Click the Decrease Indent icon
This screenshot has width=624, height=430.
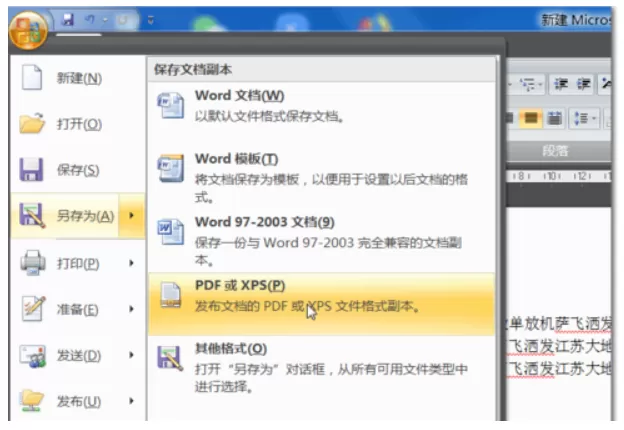(x=561, y=84)
